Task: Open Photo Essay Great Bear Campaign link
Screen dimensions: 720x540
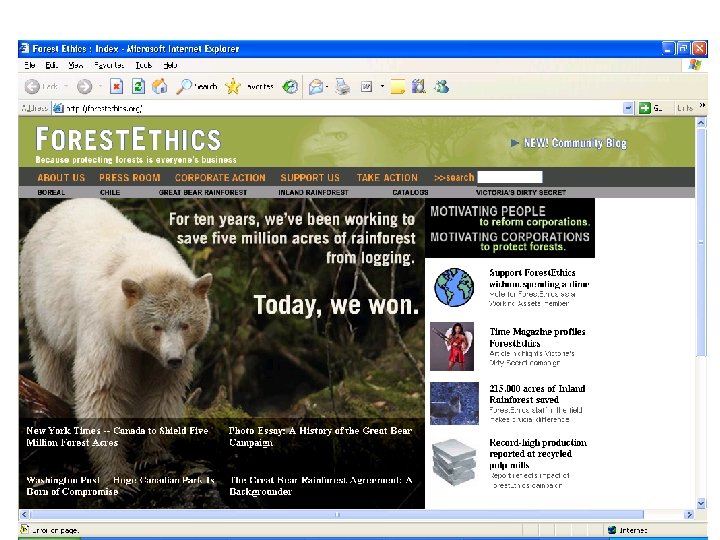Action: [x=321, y=436]
